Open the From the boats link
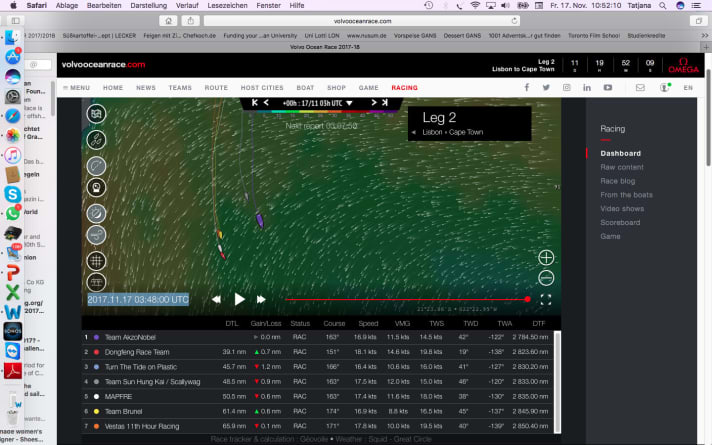Image resolution: width=712 pixels, height=445 pixels. 626,195
